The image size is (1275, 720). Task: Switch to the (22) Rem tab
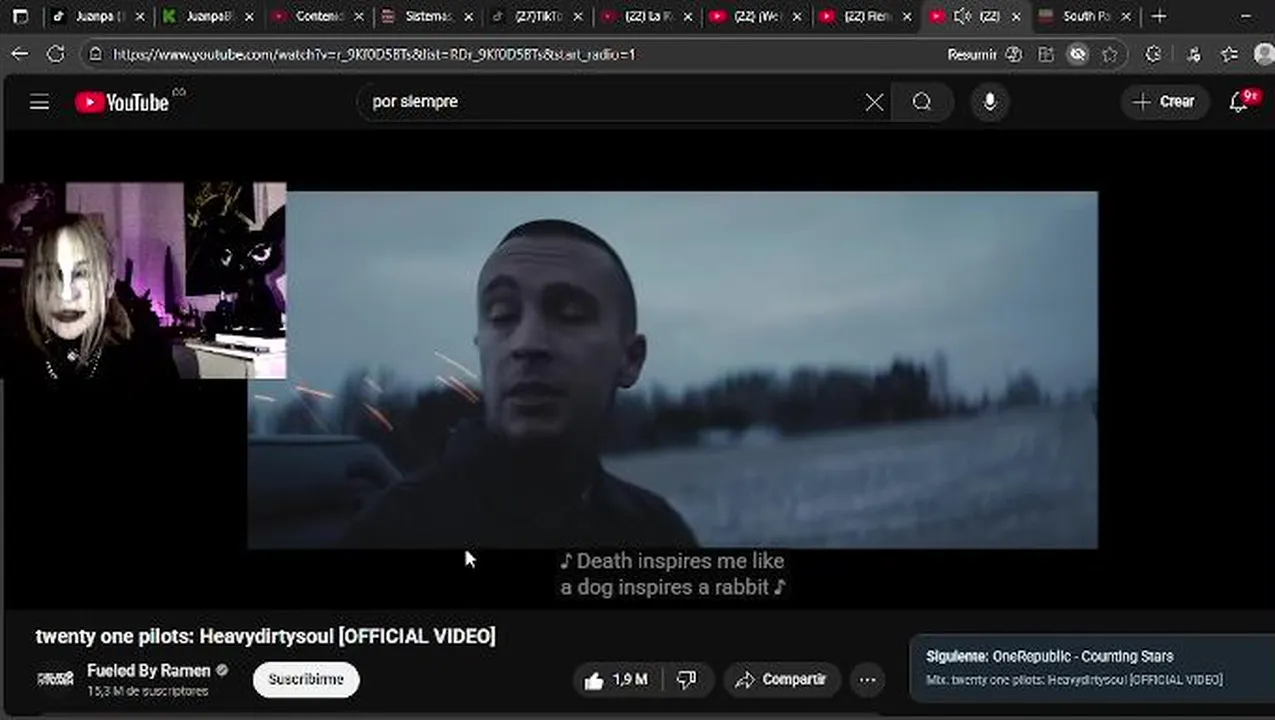click(866, 16)
